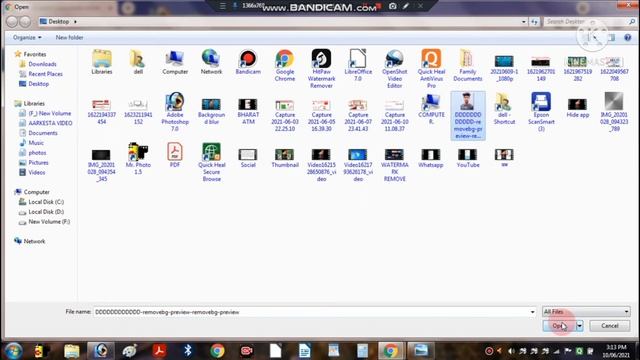Image resolution: width=640 pixels, height=360 pixels.
Task: Open Network in navigation pane
Action: click(34, 241)
